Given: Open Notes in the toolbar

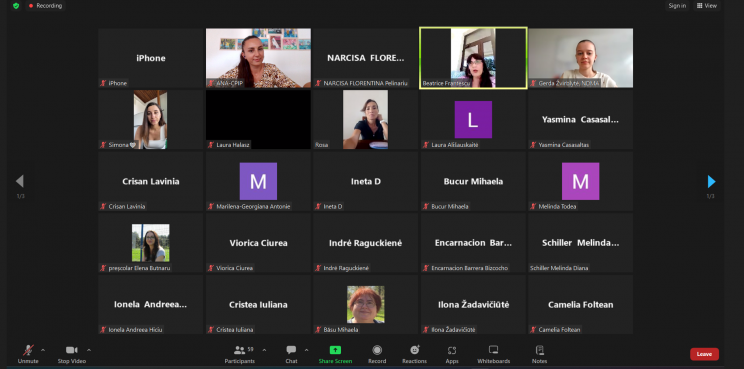Looking at the screenshot, I should (x=539, y=354).
